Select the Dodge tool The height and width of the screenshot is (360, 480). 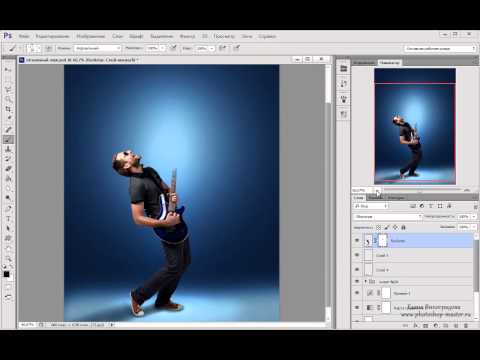pos(8,198)
